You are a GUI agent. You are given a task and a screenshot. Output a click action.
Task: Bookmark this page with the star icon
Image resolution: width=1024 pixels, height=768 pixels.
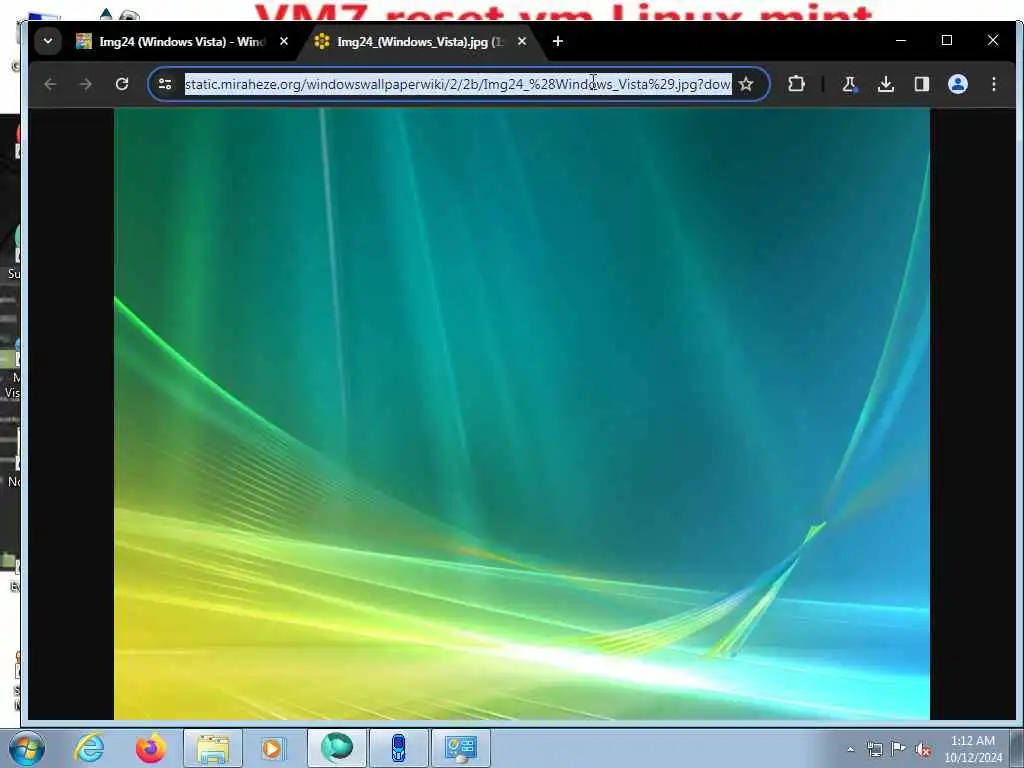pos(746,84)
